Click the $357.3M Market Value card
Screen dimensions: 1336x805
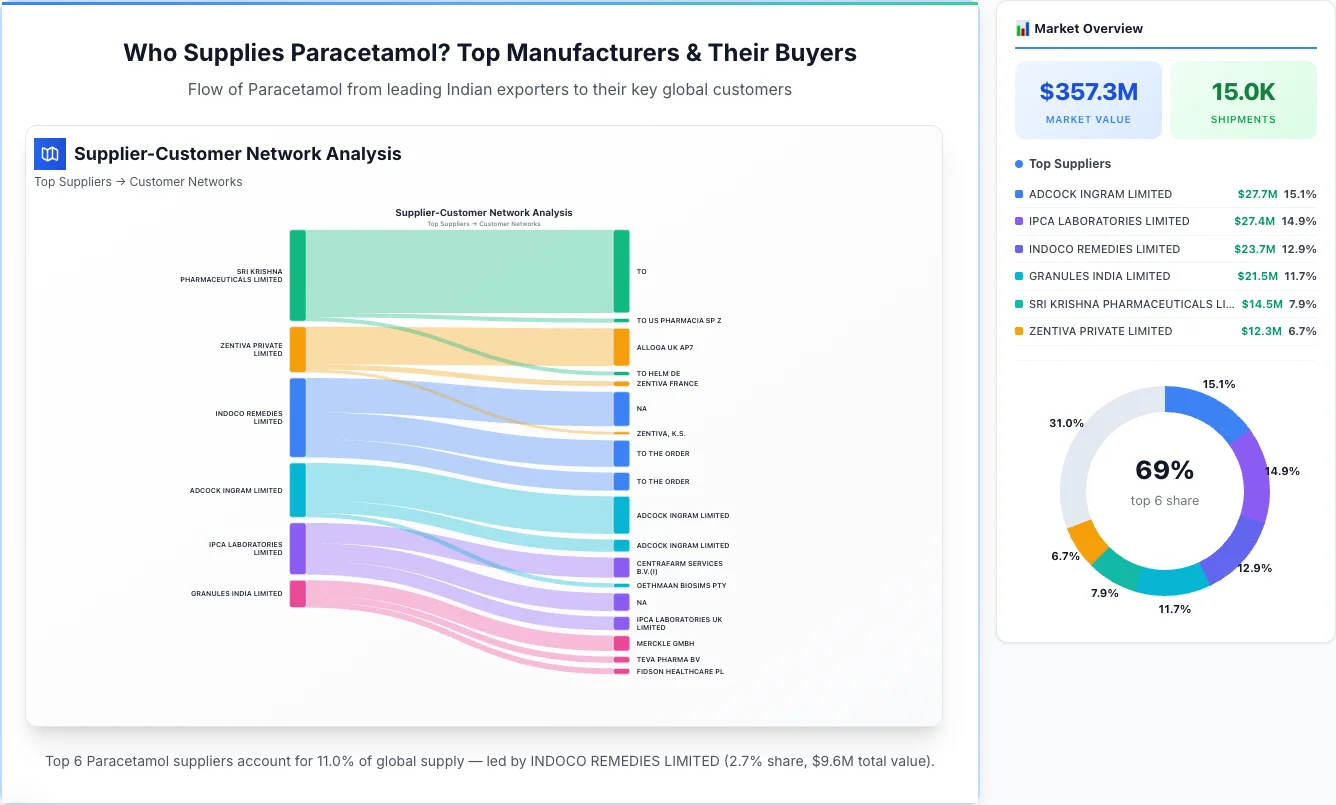[x=1088, y=99]
